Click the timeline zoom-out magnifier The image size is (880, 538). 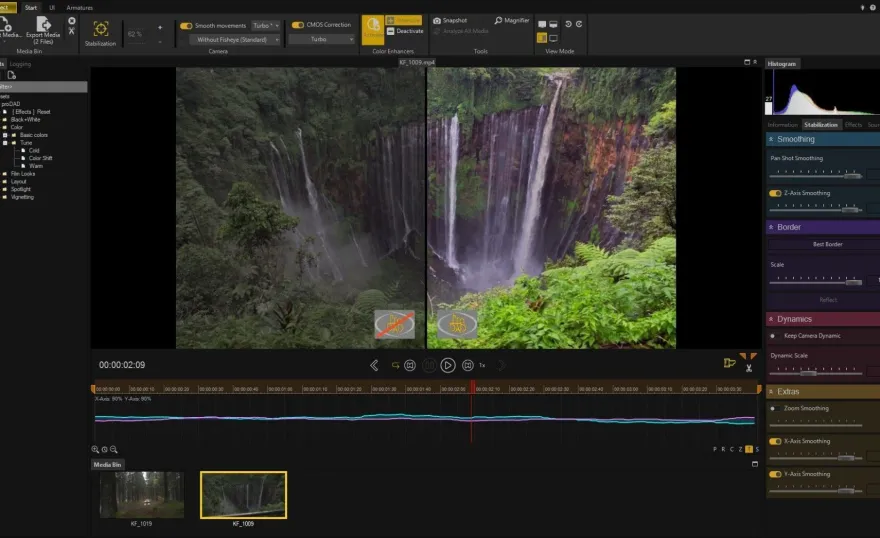click(114, 449)
